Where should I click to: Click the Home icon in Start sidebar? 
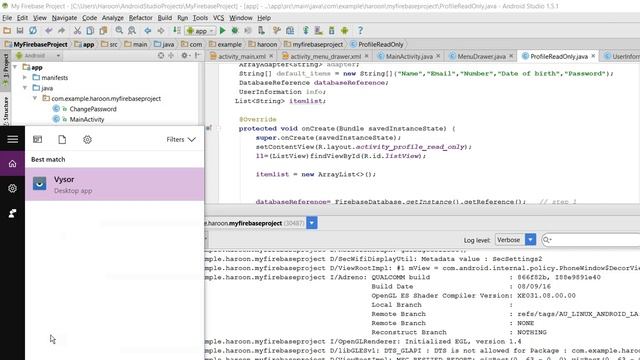[13, 164]
